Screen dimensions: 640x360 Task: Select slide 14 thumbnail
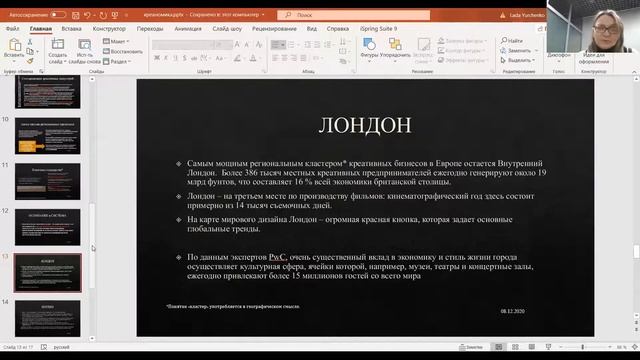point(48,318)
